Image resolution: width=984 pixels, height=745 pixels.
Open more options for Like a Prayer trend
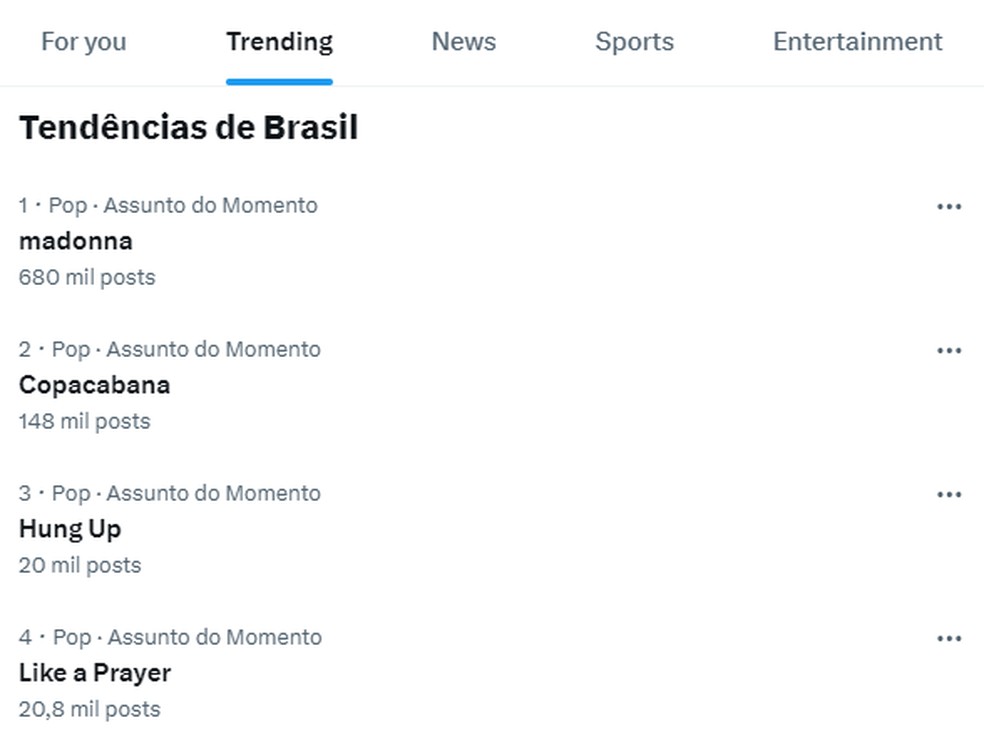pos(949,638)
